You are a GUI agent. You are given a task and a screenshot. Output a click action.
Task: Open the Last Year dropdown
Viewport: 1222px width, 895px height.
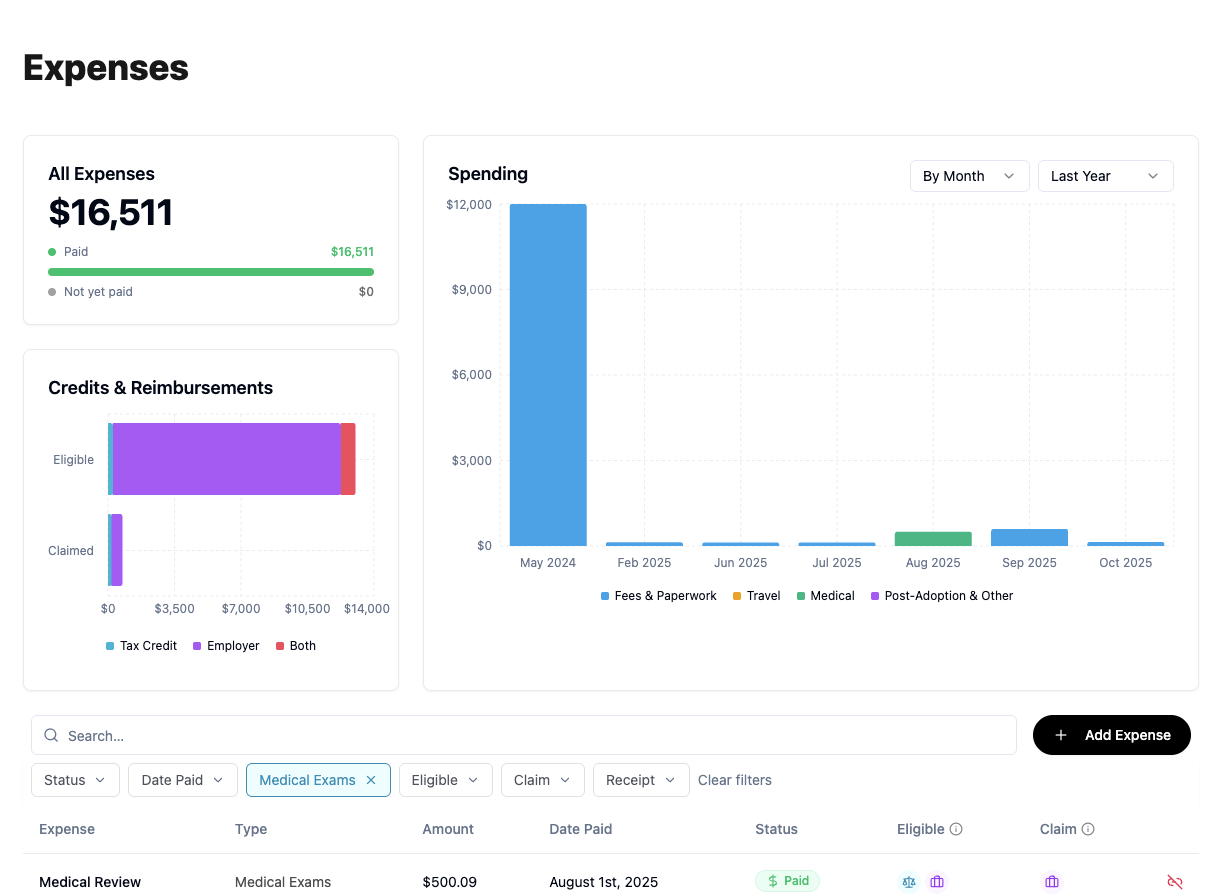click(1105, 176)
